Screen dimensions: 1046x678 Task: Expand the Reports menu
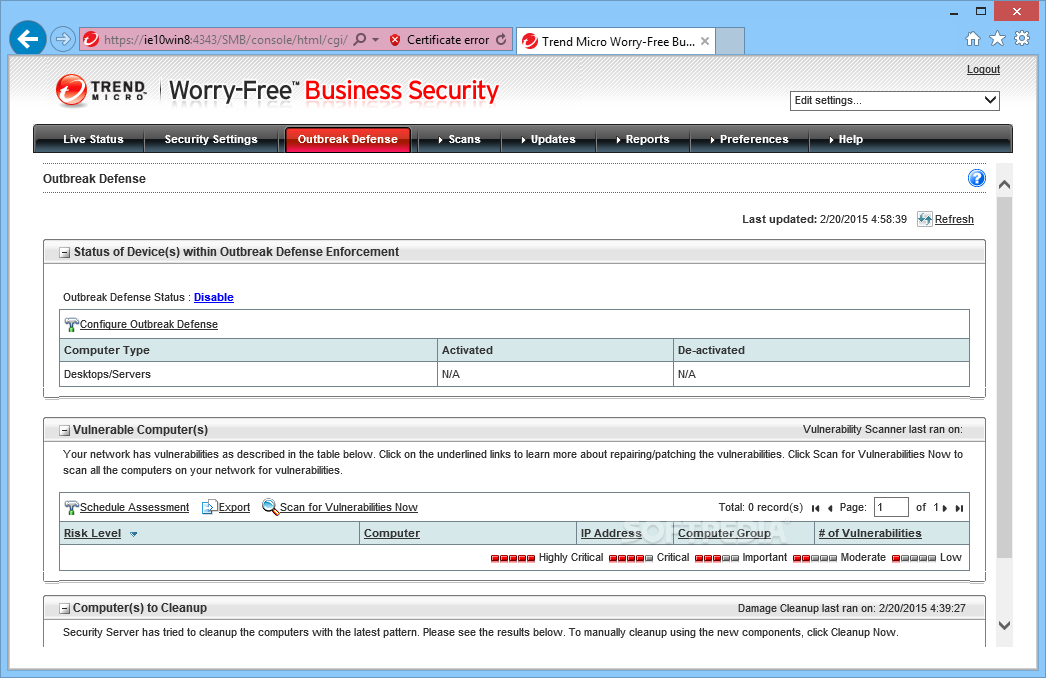642,139
